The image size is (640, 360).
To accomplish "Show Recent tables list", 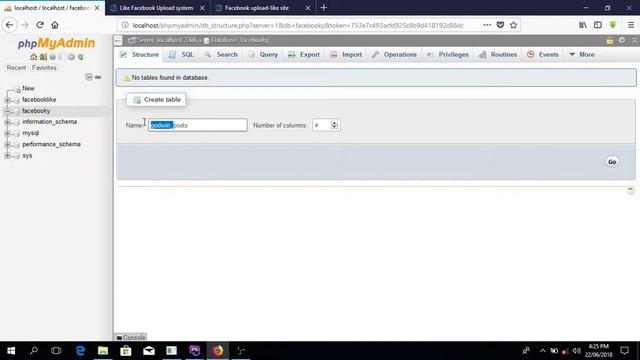I will tap(16, 68).
